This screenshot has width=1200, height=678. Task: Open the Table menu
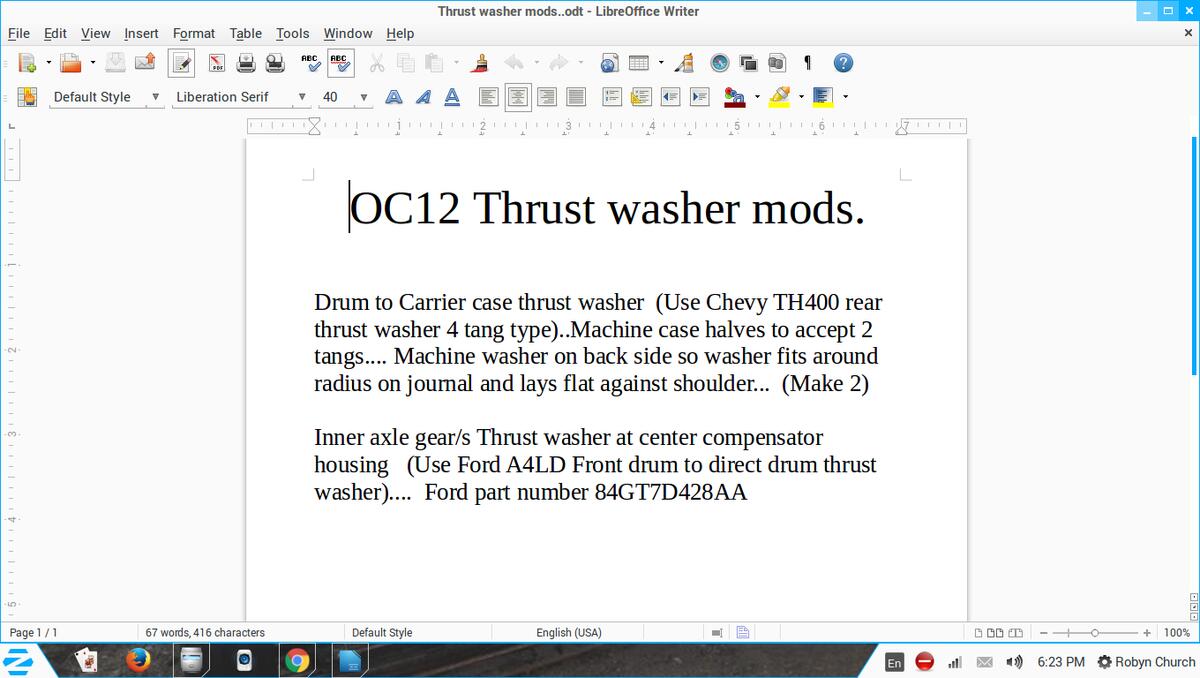(x=246, y=33)
